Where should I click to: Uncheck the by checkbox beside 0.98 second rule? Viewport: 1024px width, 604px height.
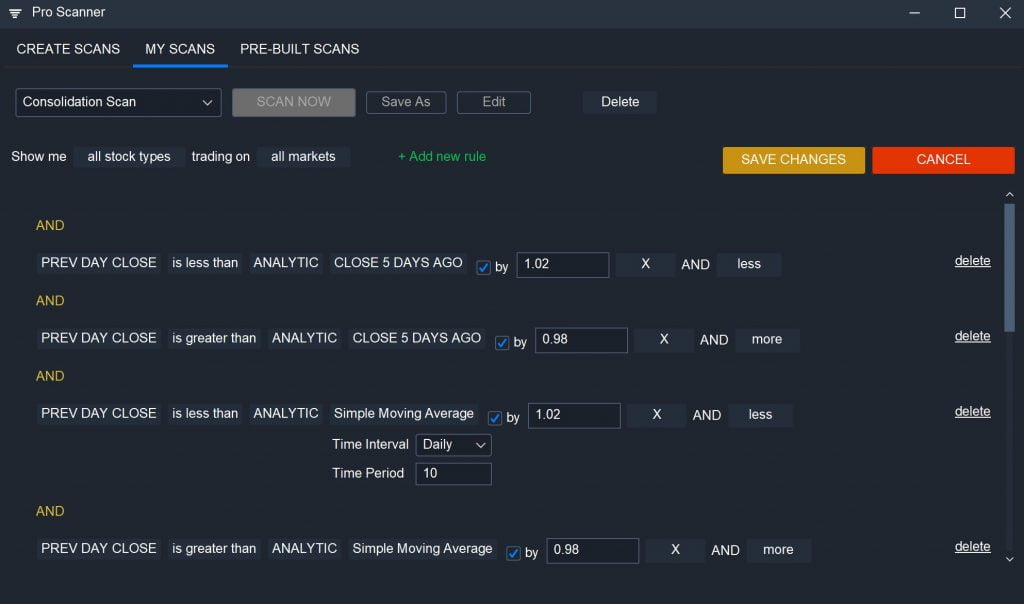tap(501, 342)
